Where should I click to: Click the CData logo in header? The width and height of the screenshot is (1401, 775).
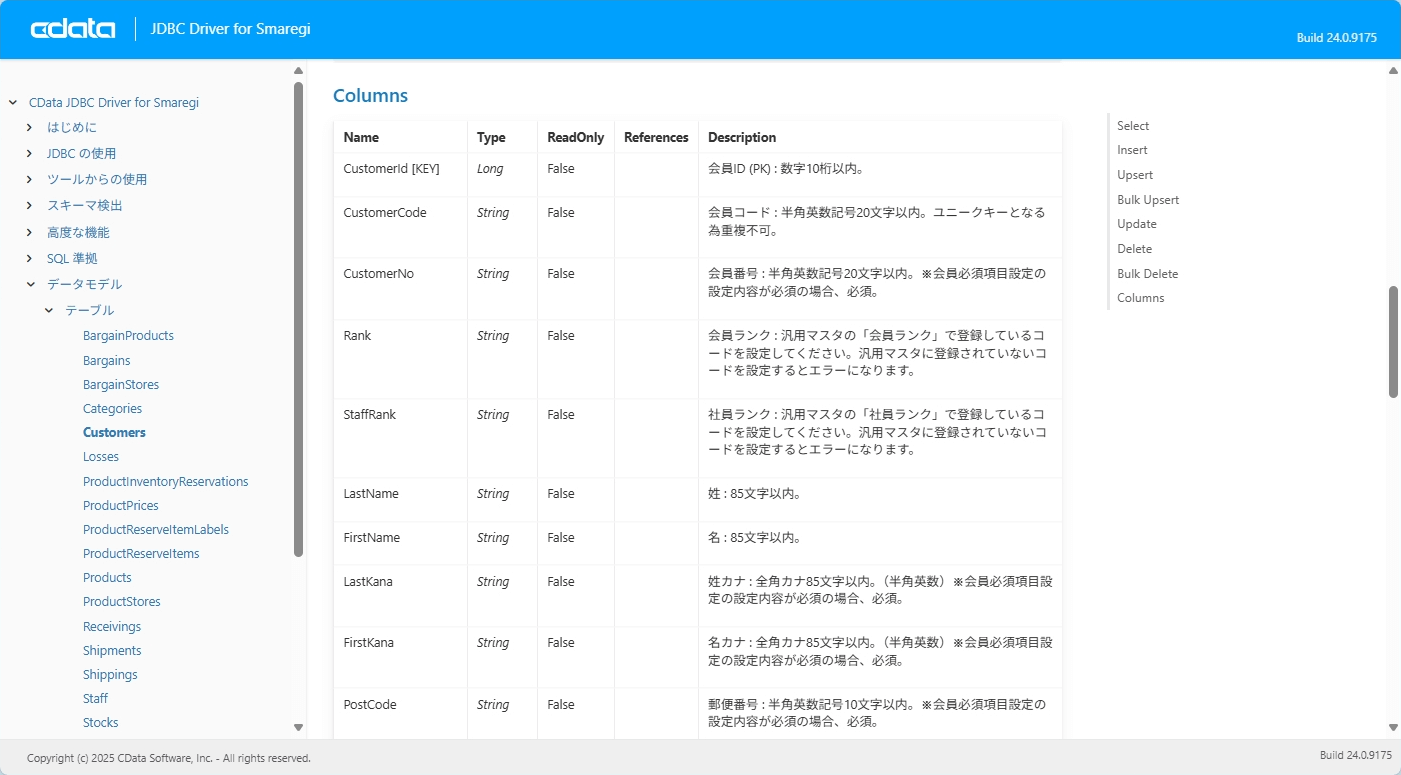click(x=73, y=29)
